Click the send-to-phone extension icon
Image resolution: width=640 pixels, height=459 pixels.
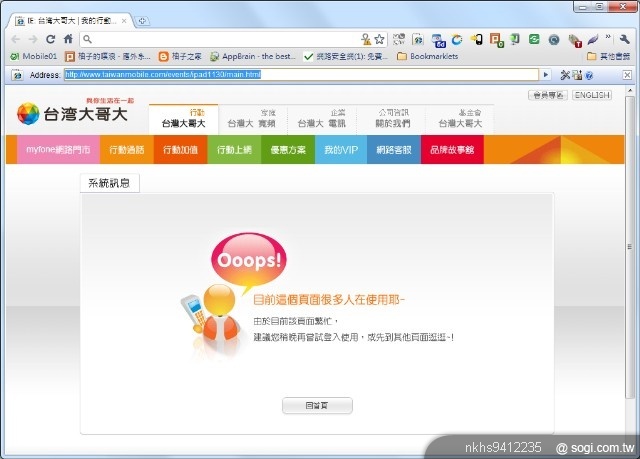[476, 39]
